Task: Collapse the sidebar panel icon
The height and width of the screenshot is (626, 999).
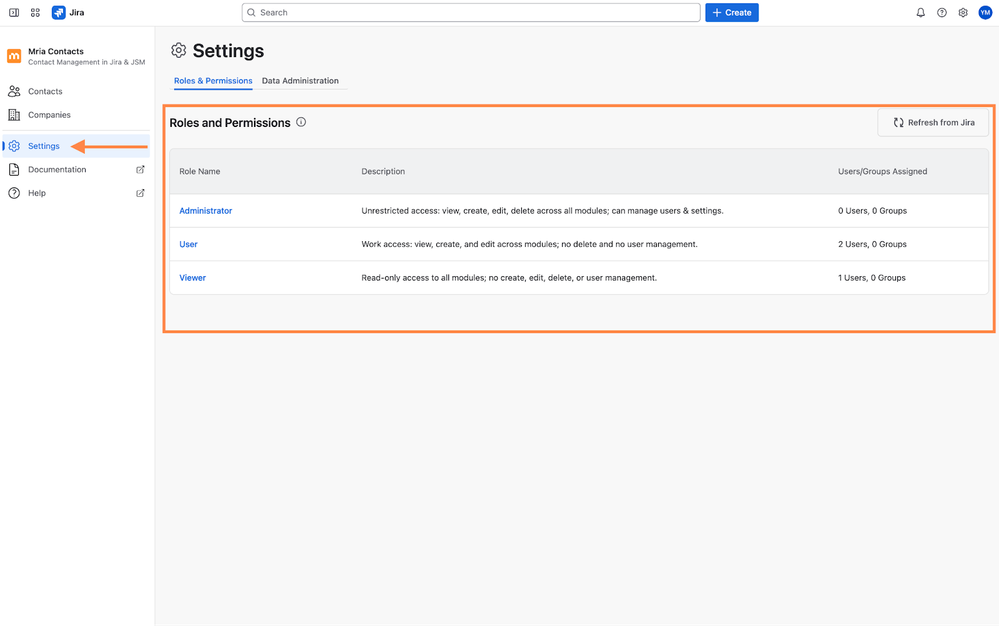Action: (13, 13)
